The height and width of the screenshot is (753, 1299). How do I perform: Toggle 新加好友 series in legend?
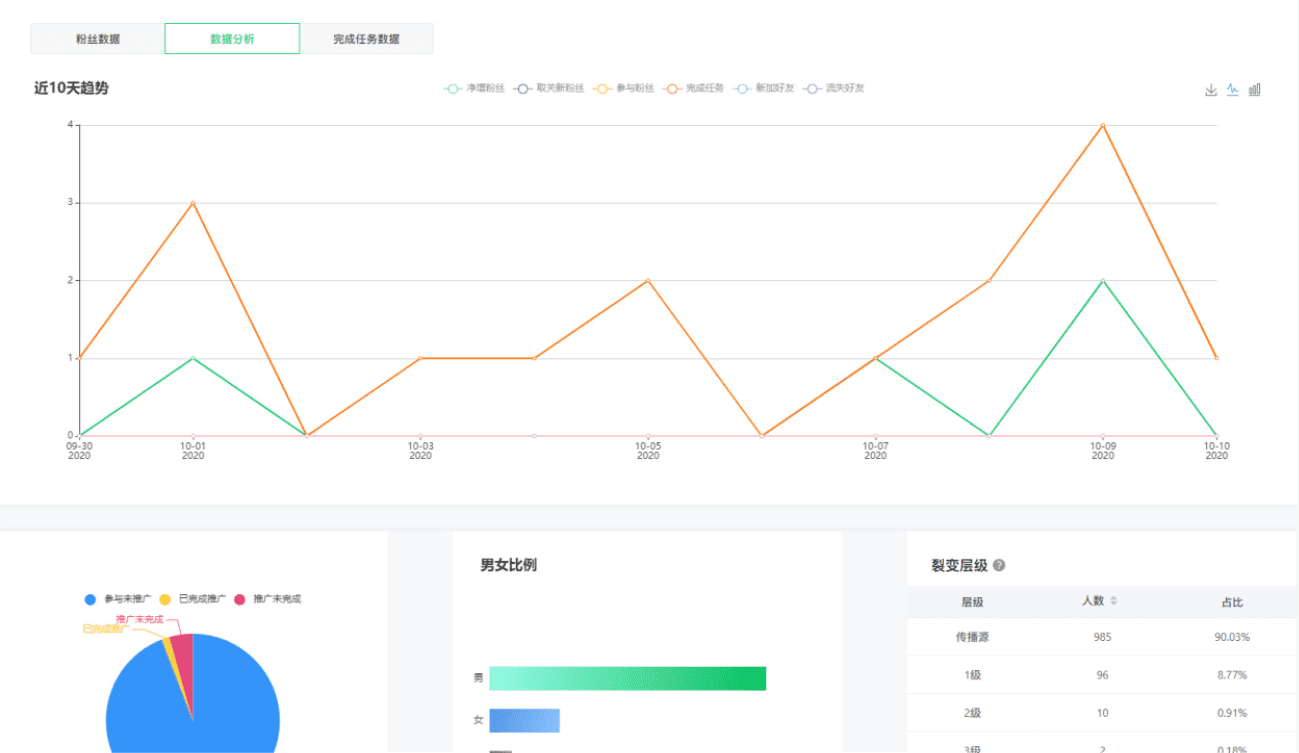click(764, 88)
